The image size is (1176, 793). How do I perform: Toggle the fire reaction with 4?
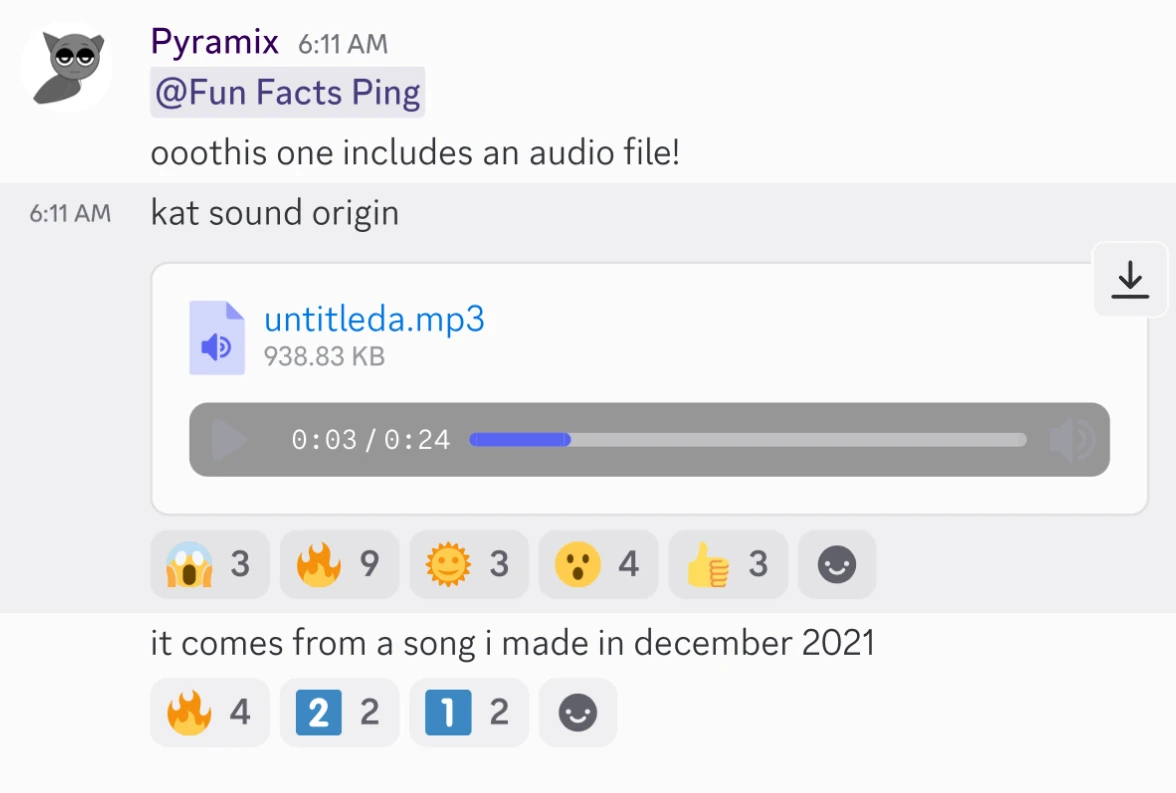click(x=210, y=713)
